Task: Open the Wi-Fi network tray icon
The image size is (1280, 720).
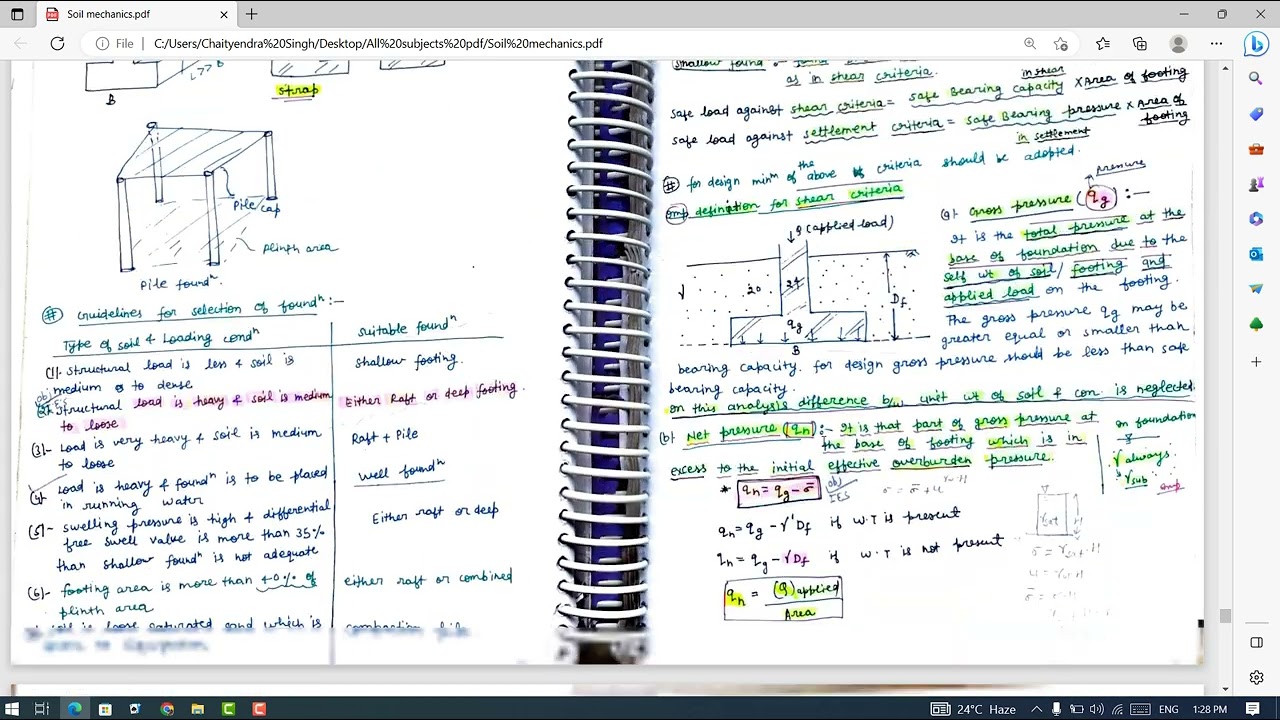Action: point(1118,709)
